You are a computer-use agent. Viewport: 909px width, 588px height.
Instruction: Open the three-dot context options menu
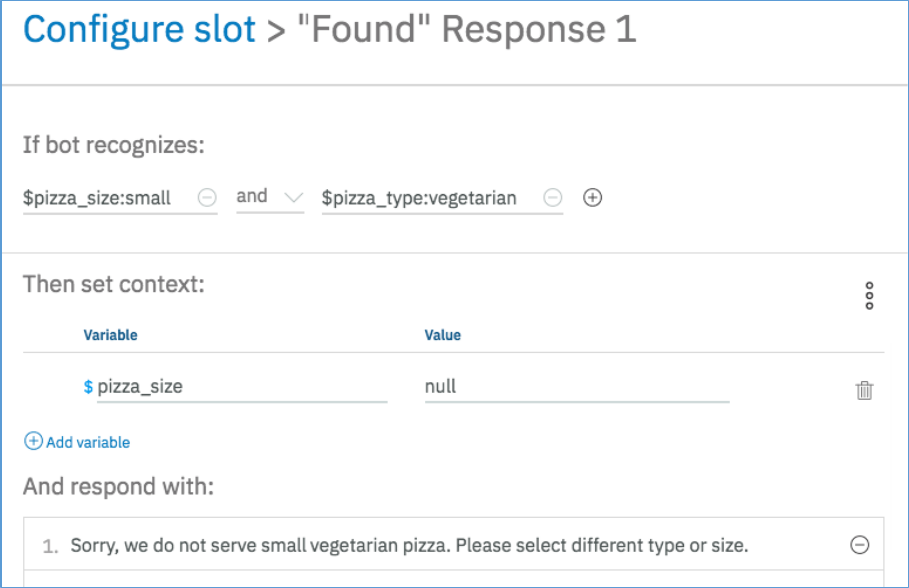[869, 296]
